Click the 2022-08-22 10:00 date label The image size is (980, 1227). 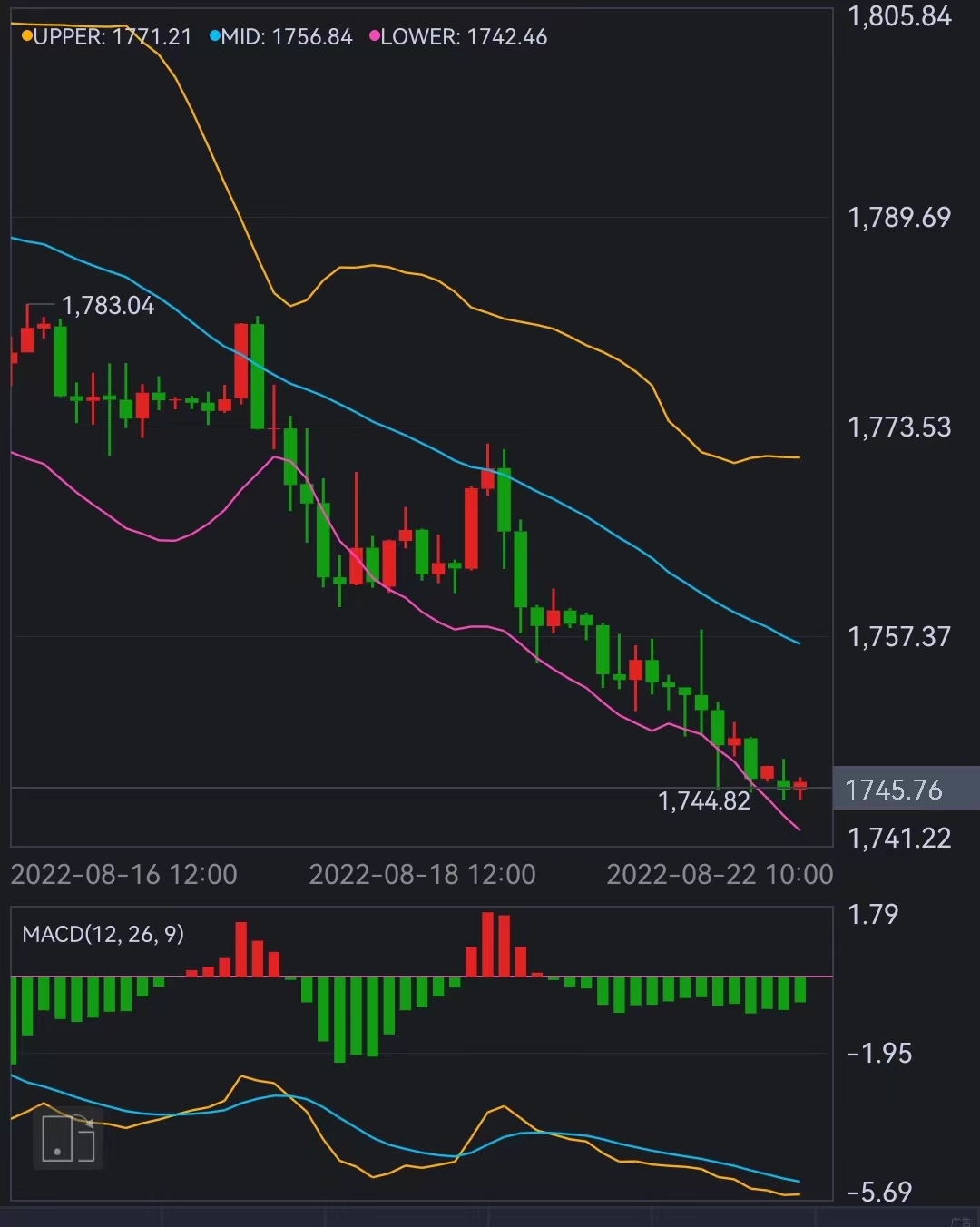click(720, 874)
